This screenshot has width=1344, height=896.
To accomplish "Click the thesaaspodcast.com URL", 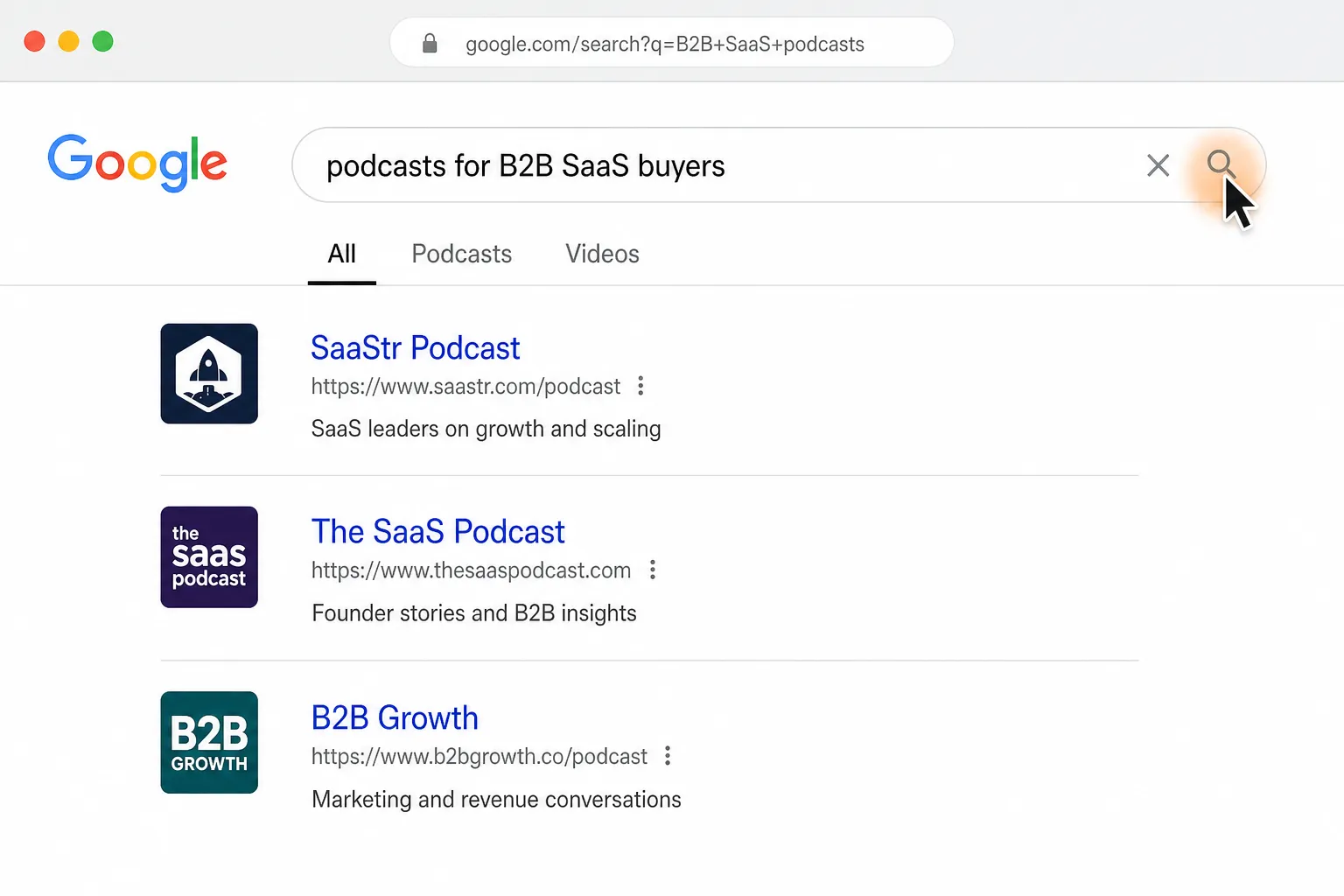I will [x=471, y=570].
